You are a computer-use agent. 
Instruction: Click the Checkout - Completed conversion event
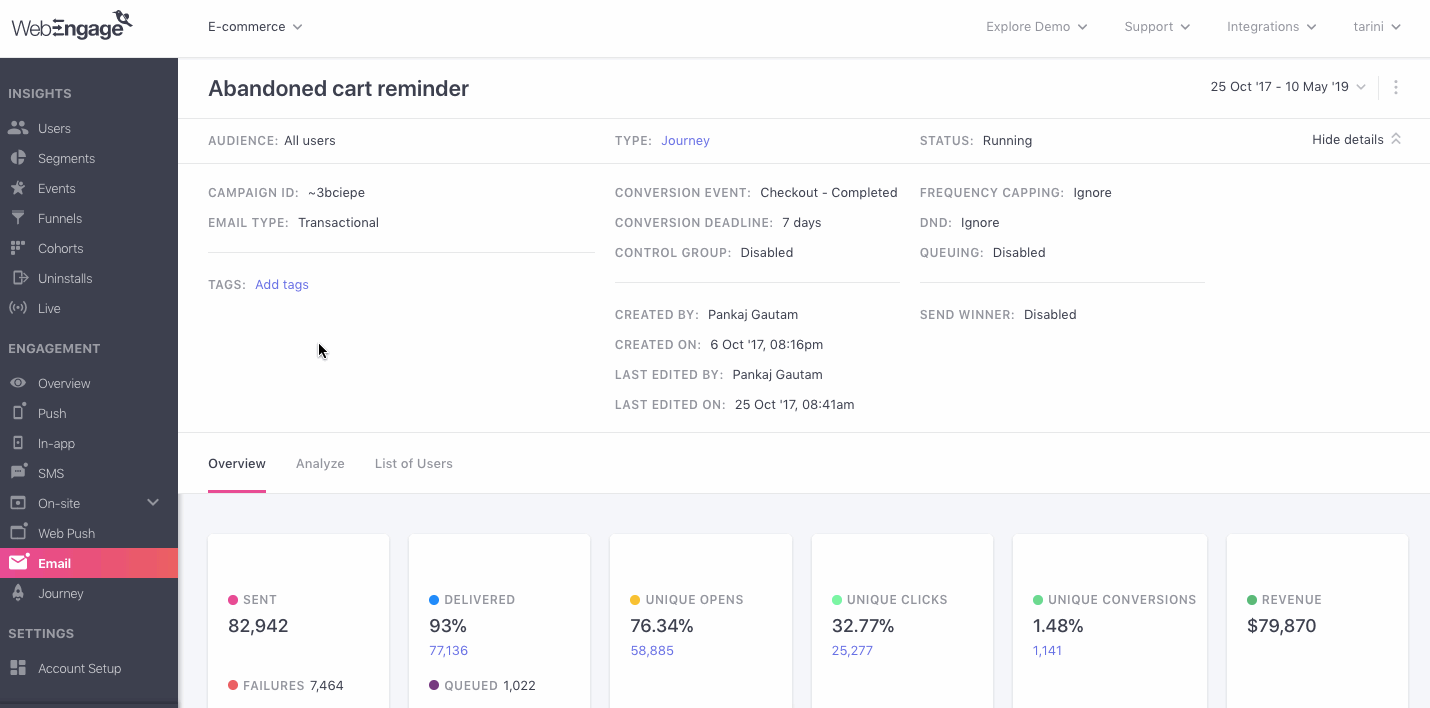[829, 193]
